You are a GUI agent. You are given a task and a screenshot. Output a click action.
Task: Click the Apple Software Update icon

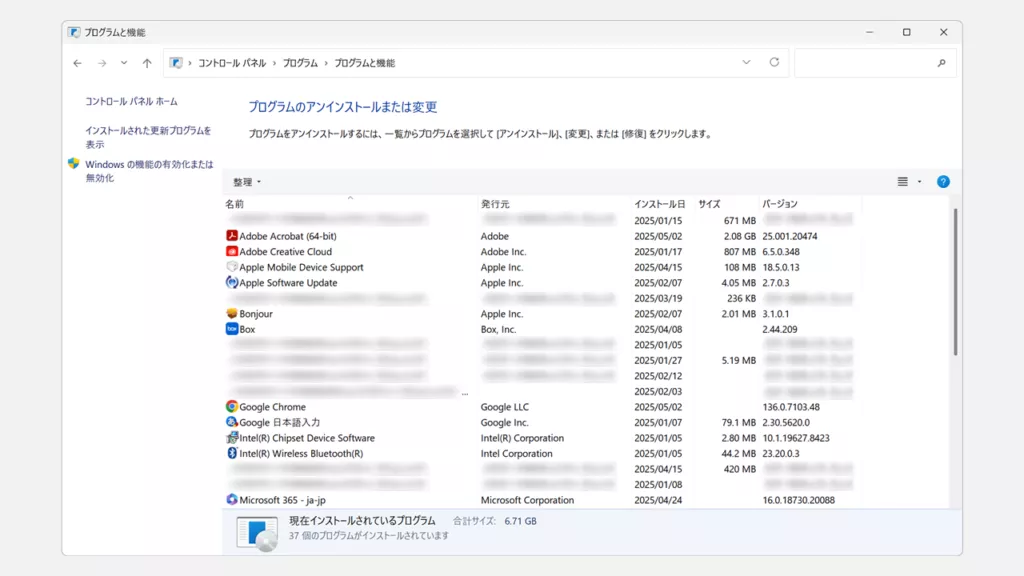(232, 283)
